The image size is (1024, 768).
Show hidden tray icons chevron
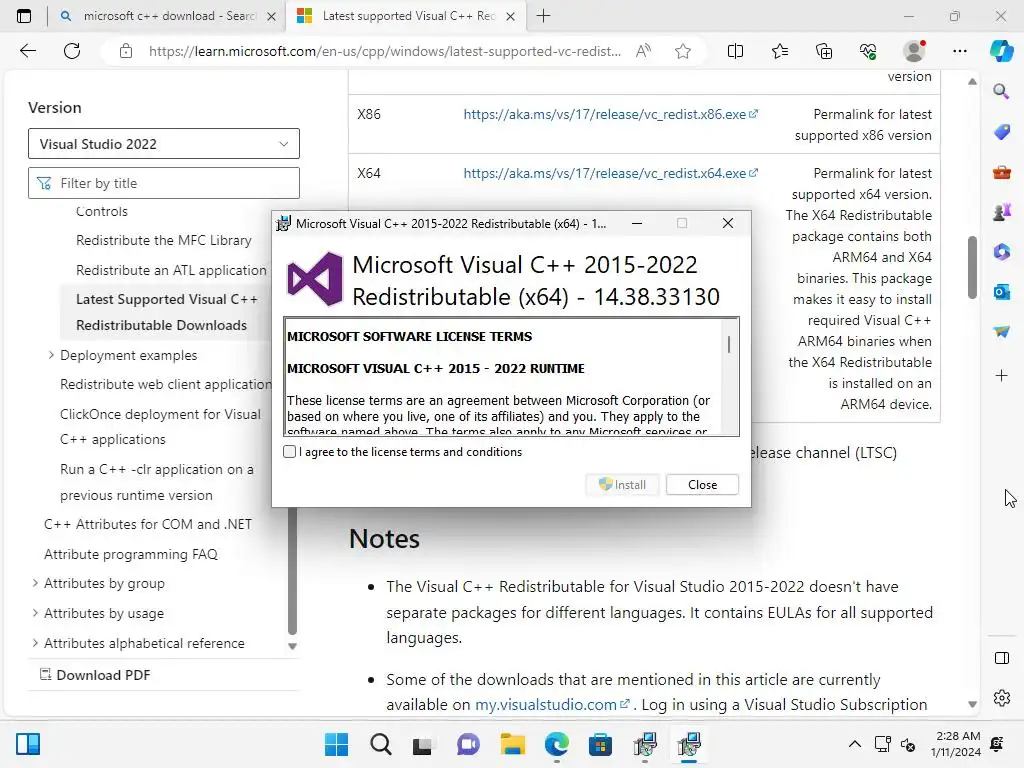854,744
